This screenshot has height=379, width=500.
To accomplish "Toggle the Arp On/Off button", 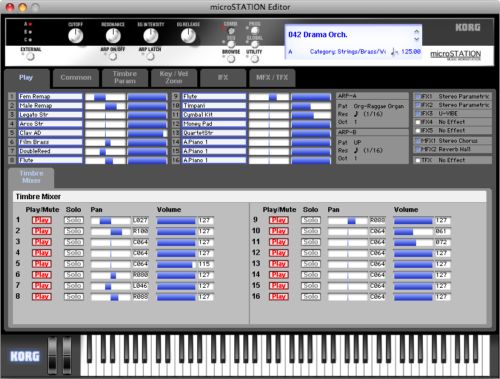I will (113, 57).
